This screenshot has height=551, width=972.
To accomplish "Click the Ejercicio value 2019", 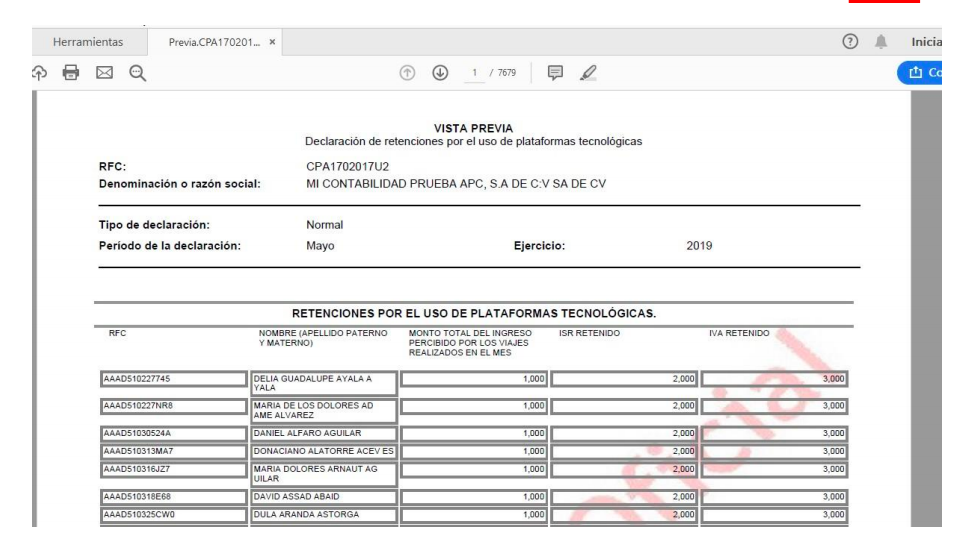I will click(x=699, y=245).
